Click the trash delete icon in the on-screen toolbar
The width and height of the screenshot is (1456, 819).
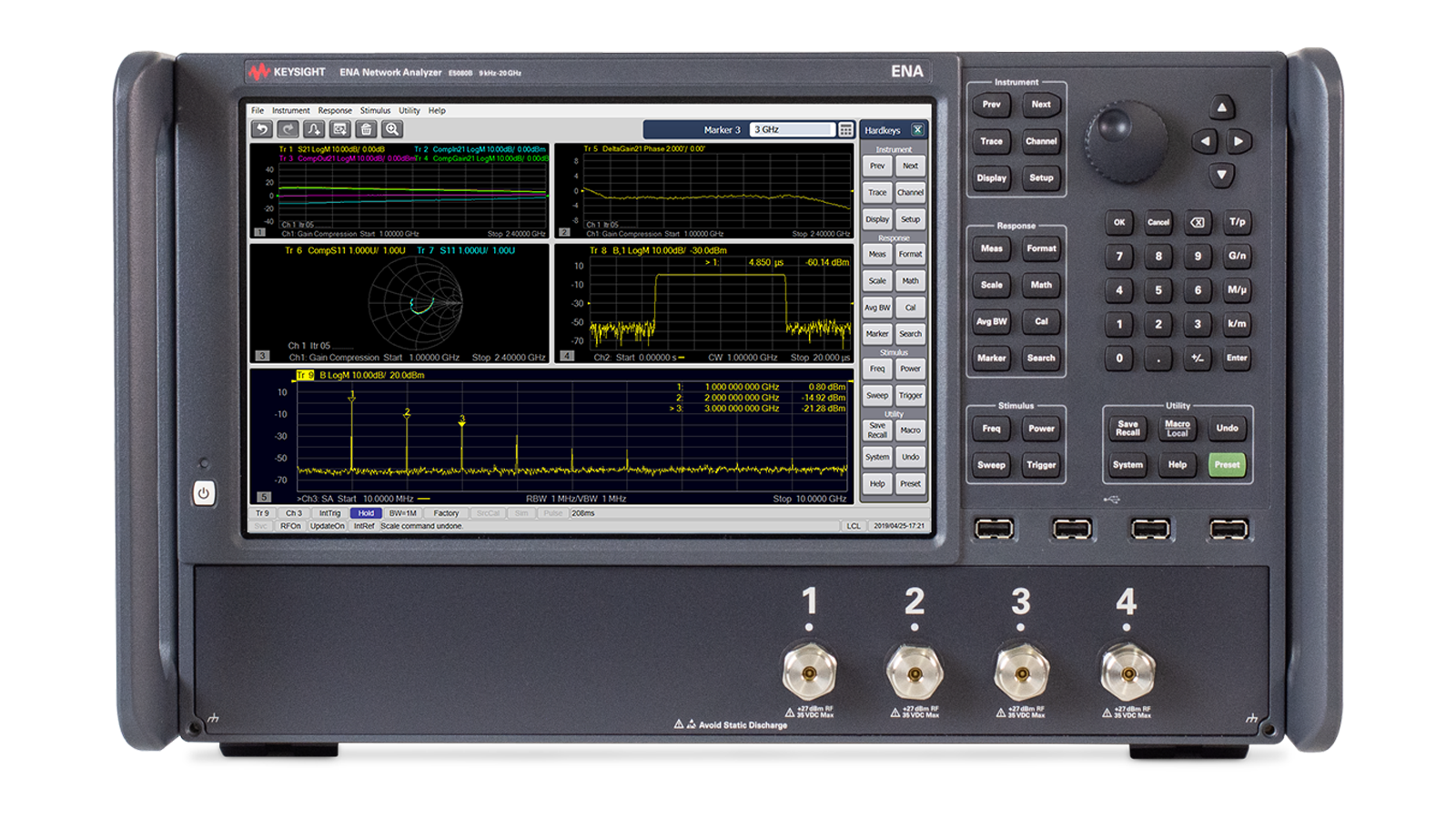click(366, 129)
